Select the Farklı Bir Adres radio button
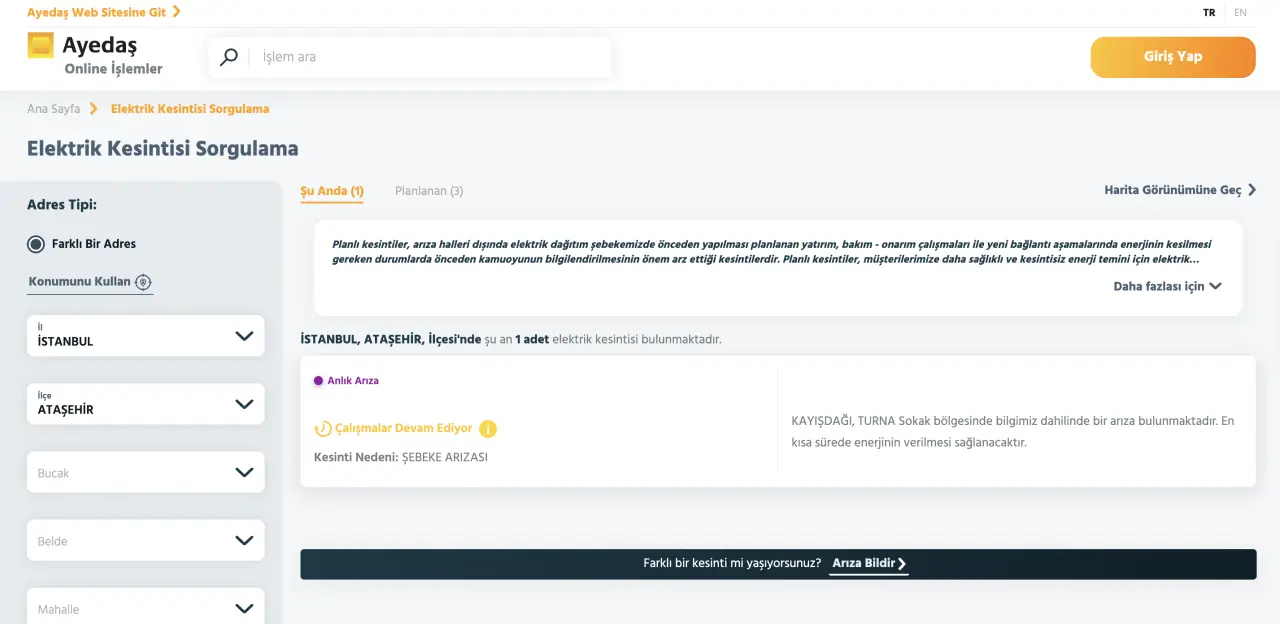 click(36, 244)
